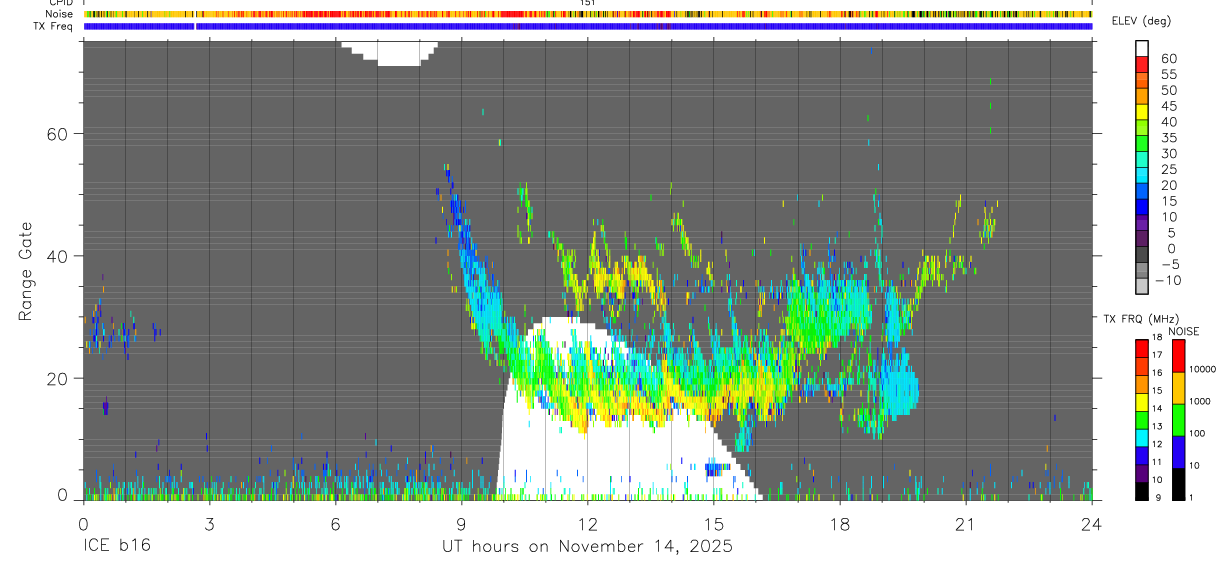Click the '3' tick label on the time axis
The height and width of the screenshot is (567, 1228).
pyautogui.click(x=209, y=525)
